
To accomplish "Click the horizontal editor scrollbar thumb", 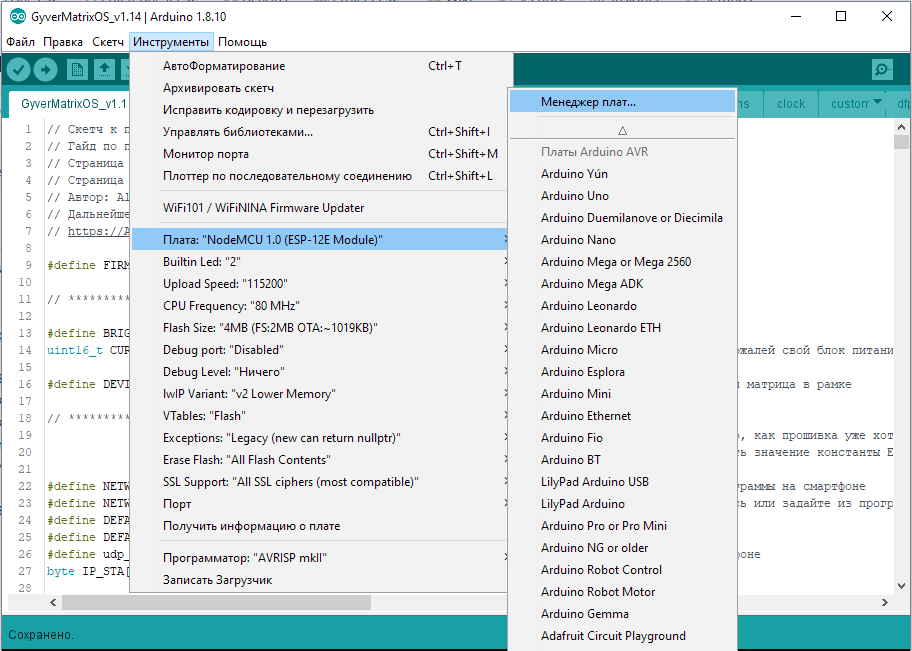I will coord(216,603).
